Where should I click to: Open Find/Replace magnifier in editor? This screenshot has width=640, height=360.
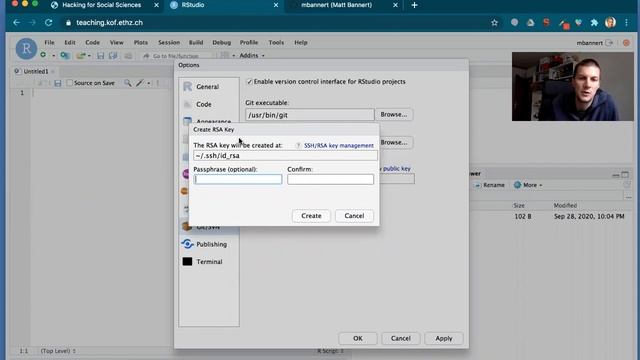point(128,83)
